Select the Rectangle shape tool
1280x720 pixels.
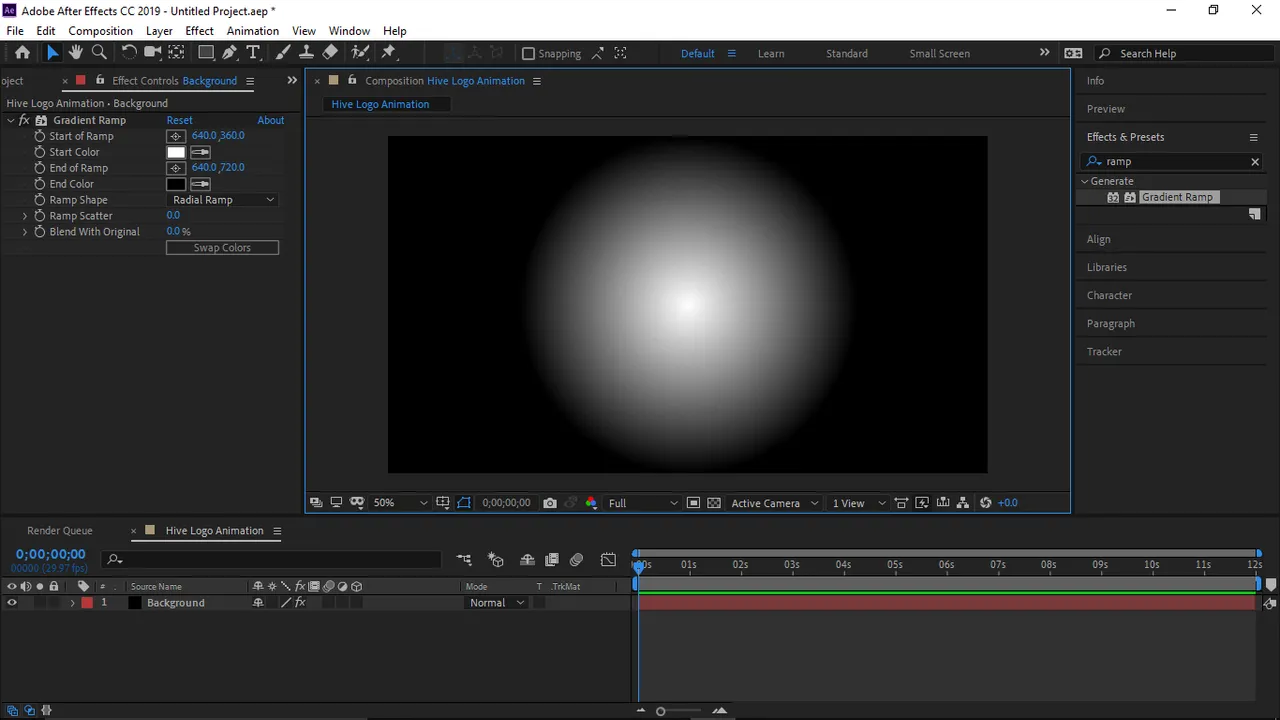tap(206, 53)
